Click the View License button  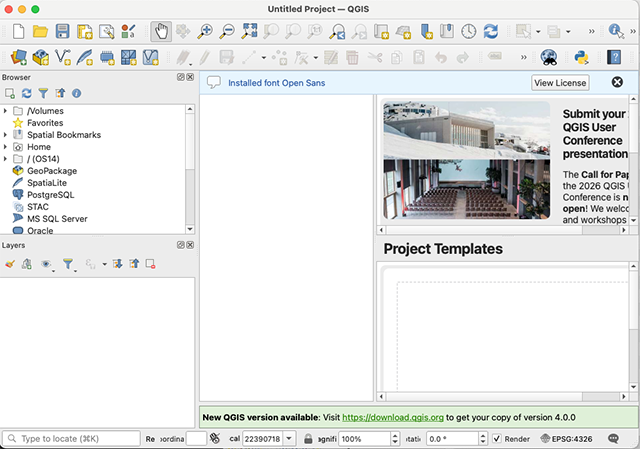click(x=560, y=83)
